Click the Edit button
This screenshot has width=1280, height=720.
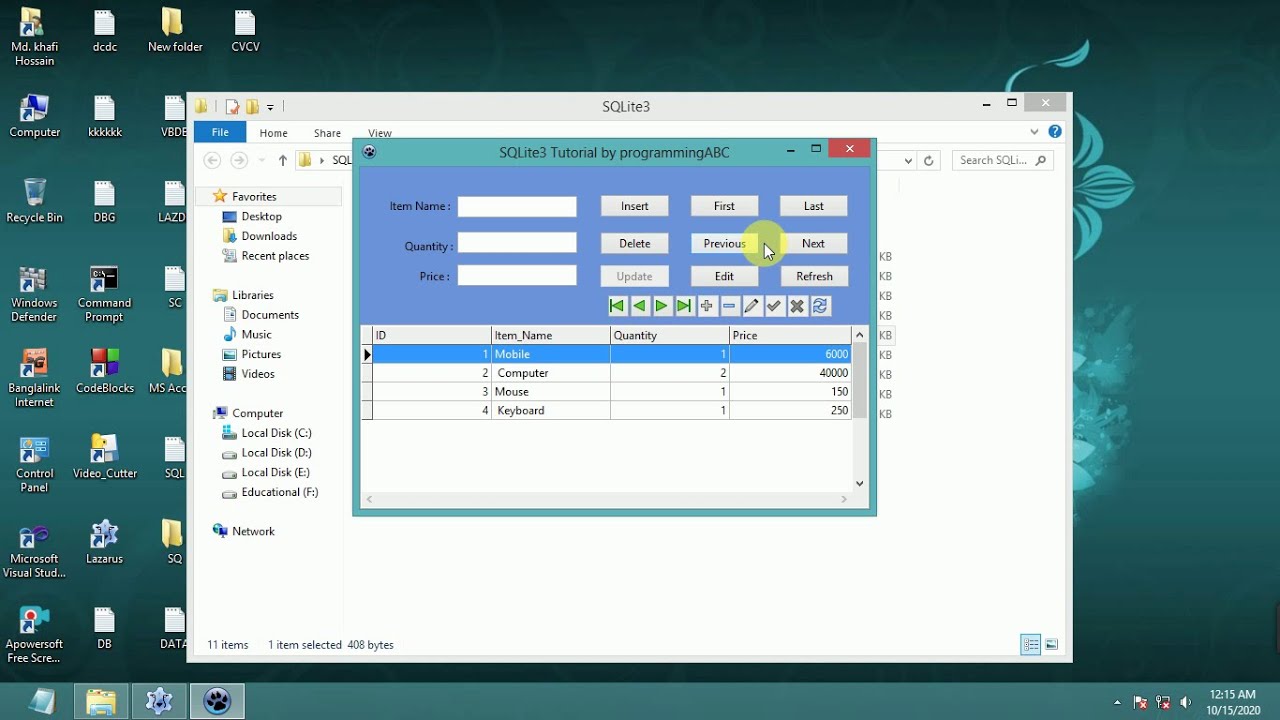click(724, 276)
